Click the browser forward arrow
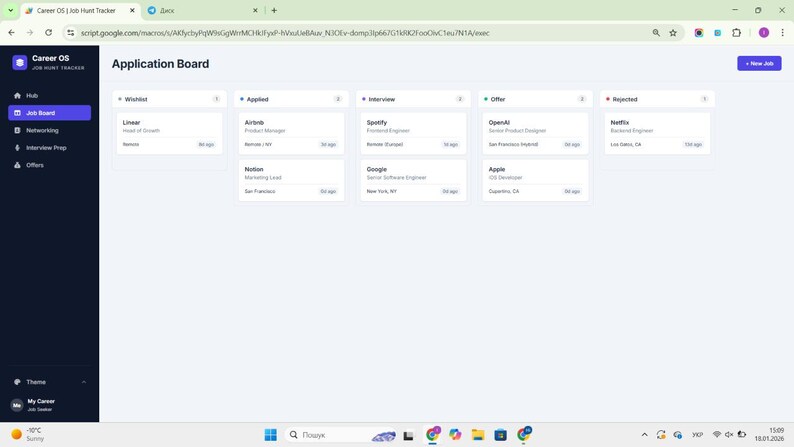794x447 pixels. point(30,32)
